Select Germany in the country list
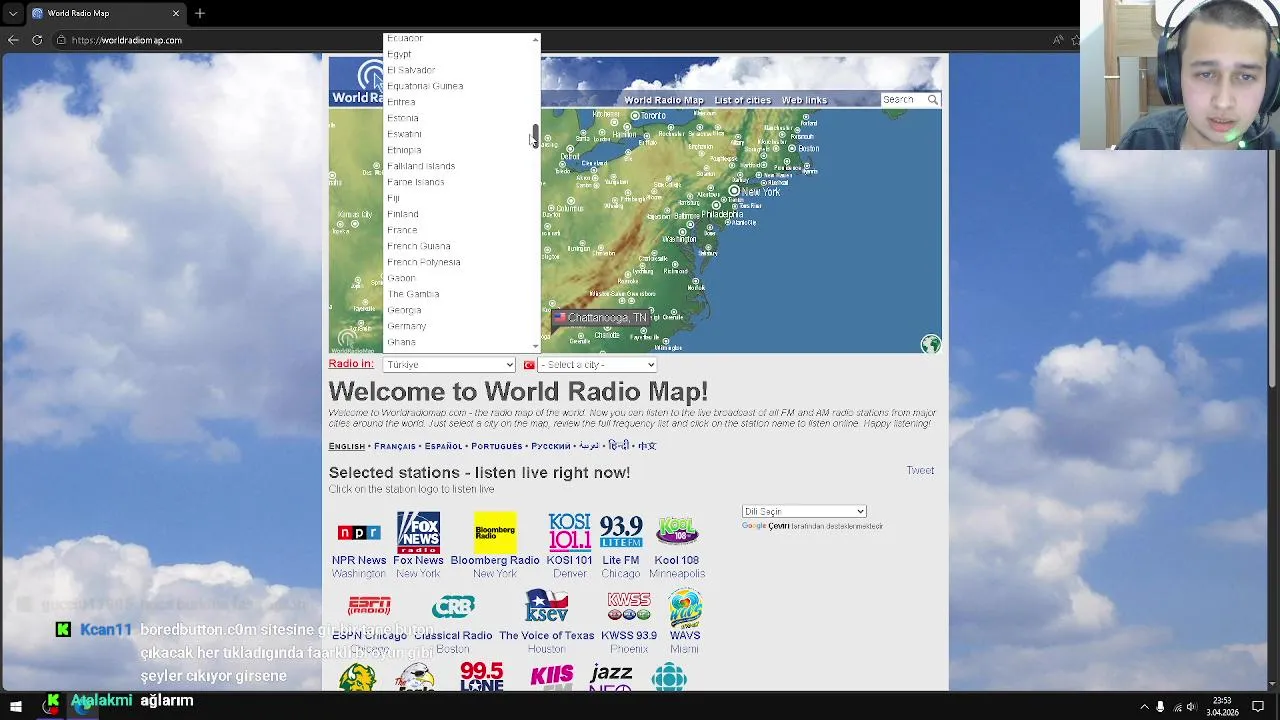The image size is (1280, 720). point(407,326)
